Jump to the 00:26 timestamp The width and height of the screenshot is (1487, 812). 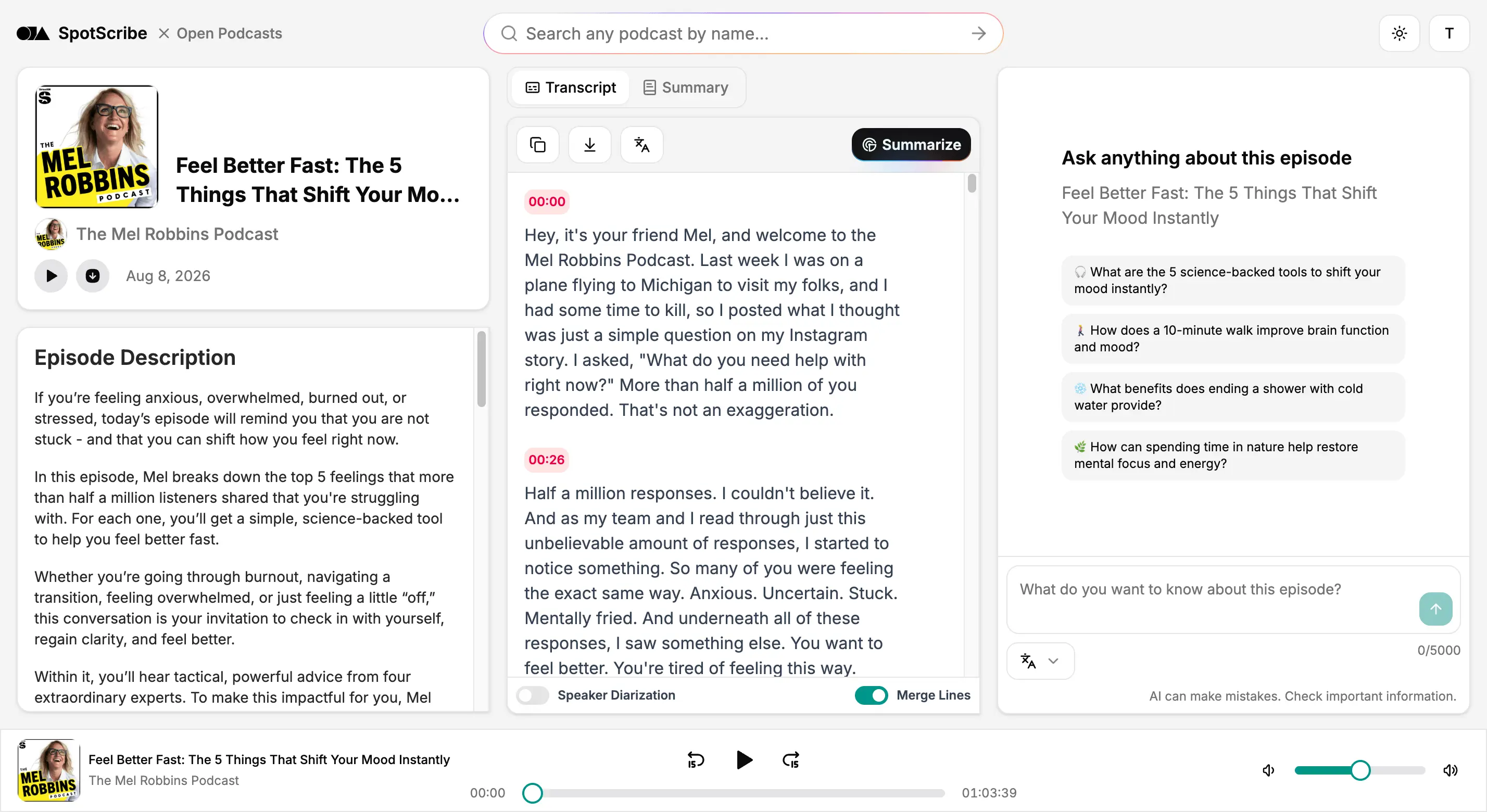[546, 460]
